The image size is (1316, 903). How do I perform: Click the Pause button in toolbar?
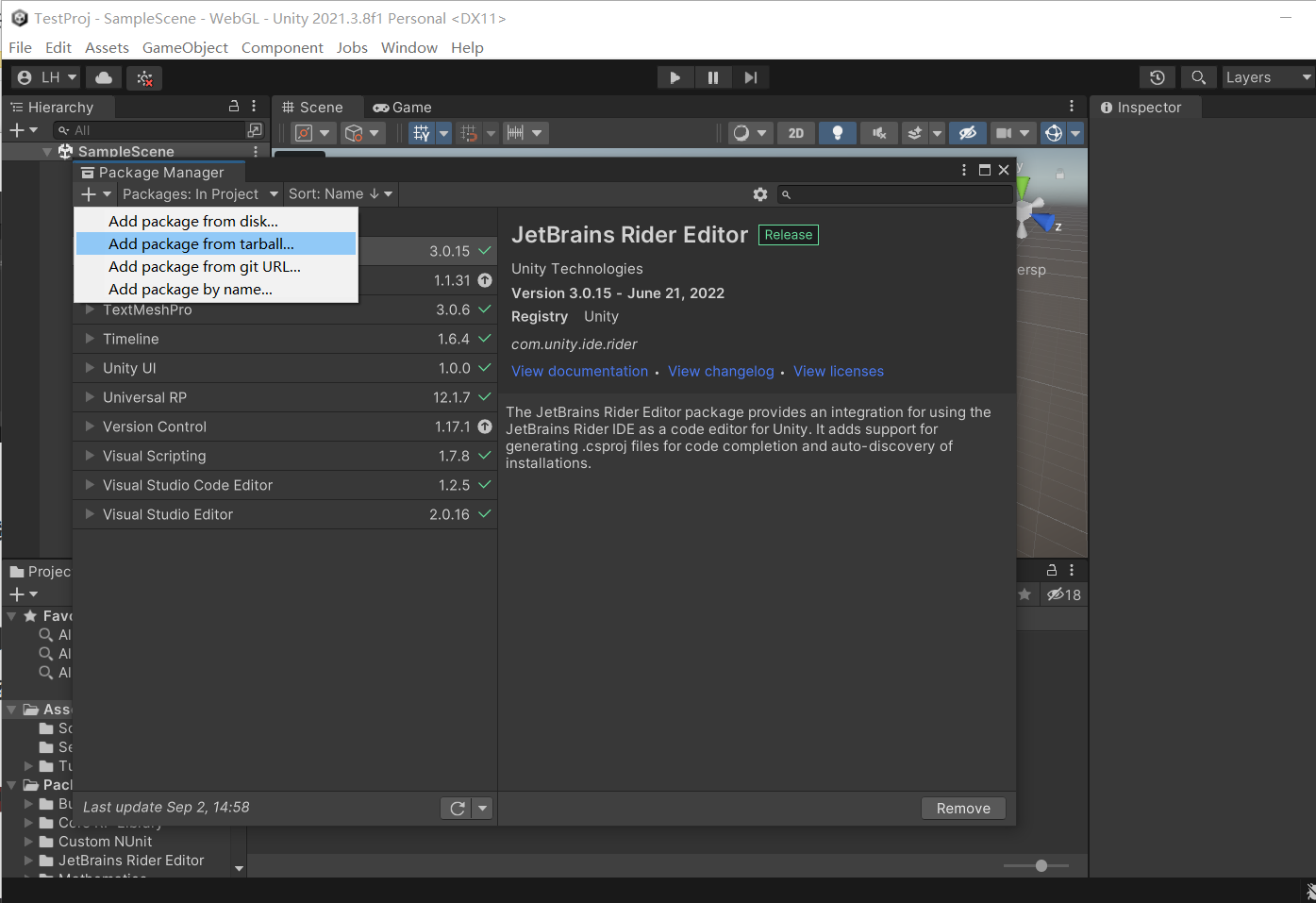coord(713,77)
